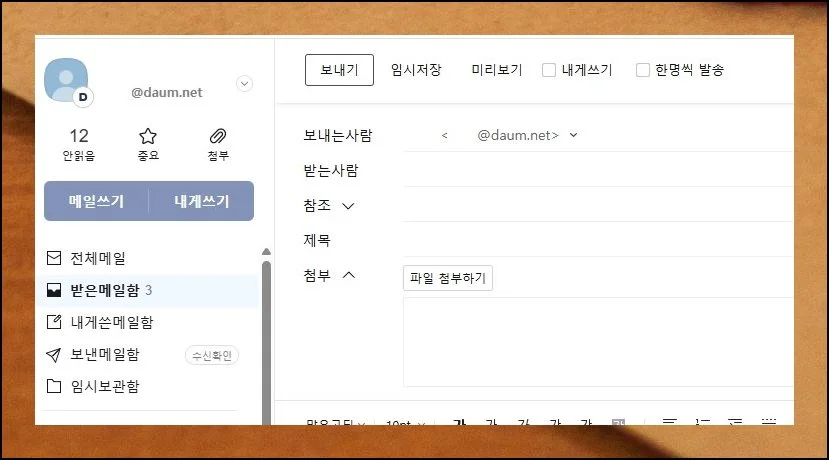Collapse the 첨부 attachment section
The width and height of the screenshot is (829, 460).
(349, 276)
